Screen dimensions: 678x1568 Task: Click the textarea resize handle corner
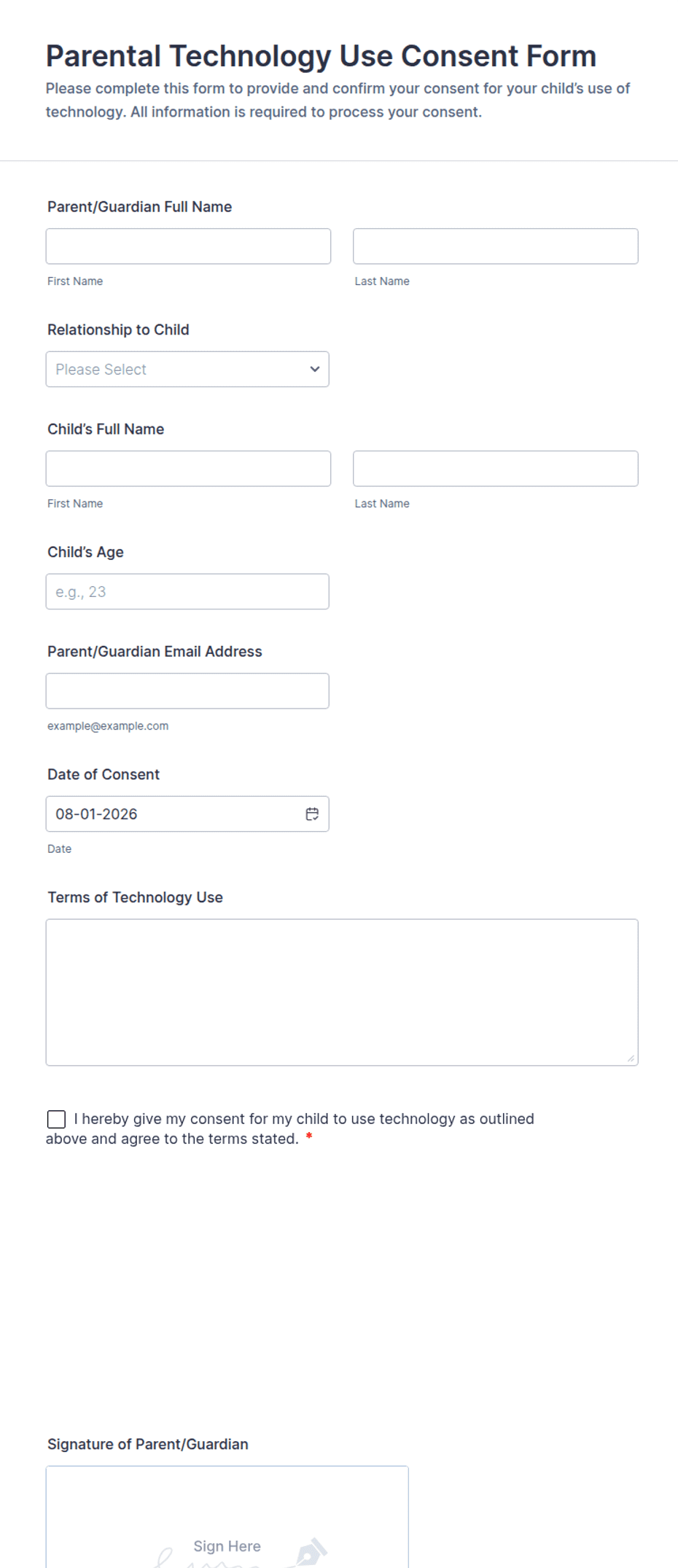631,1058
